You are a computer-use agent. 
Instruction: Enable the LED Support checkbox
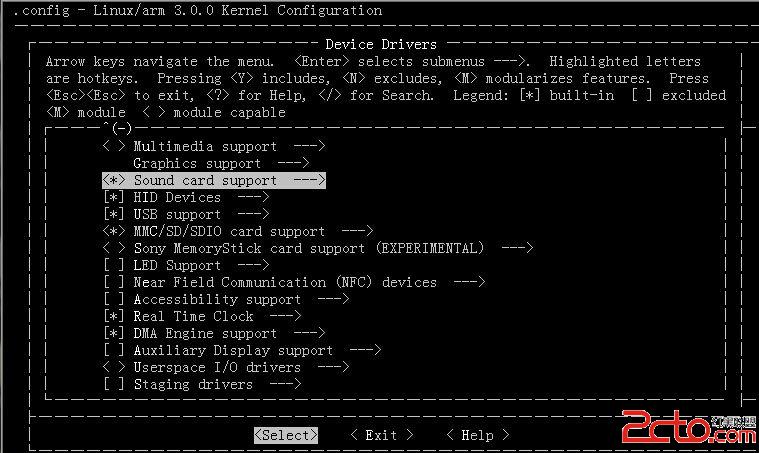coord(114,265)
